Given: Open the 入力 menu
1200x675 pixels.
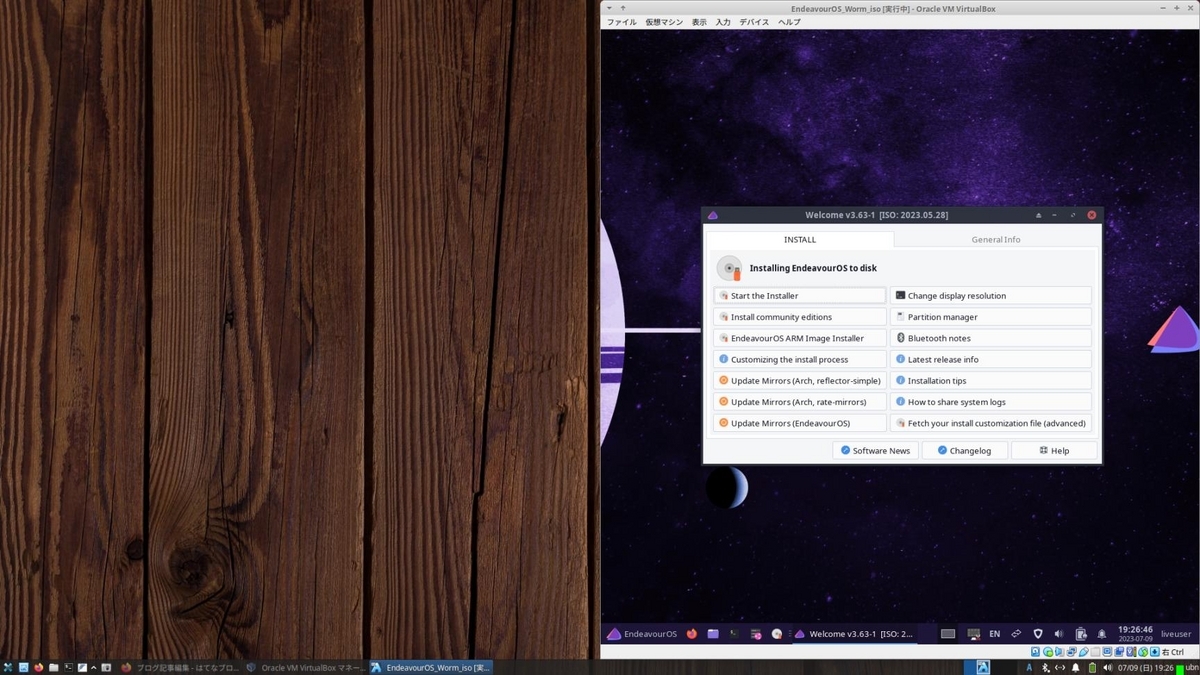Looking at the screenshot, I should click(x=723, y=22).
